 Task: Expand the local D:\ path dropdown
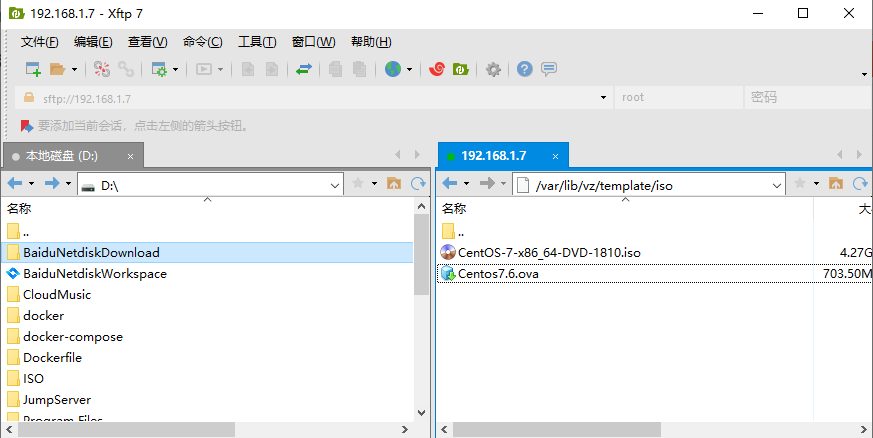[335, 185]
